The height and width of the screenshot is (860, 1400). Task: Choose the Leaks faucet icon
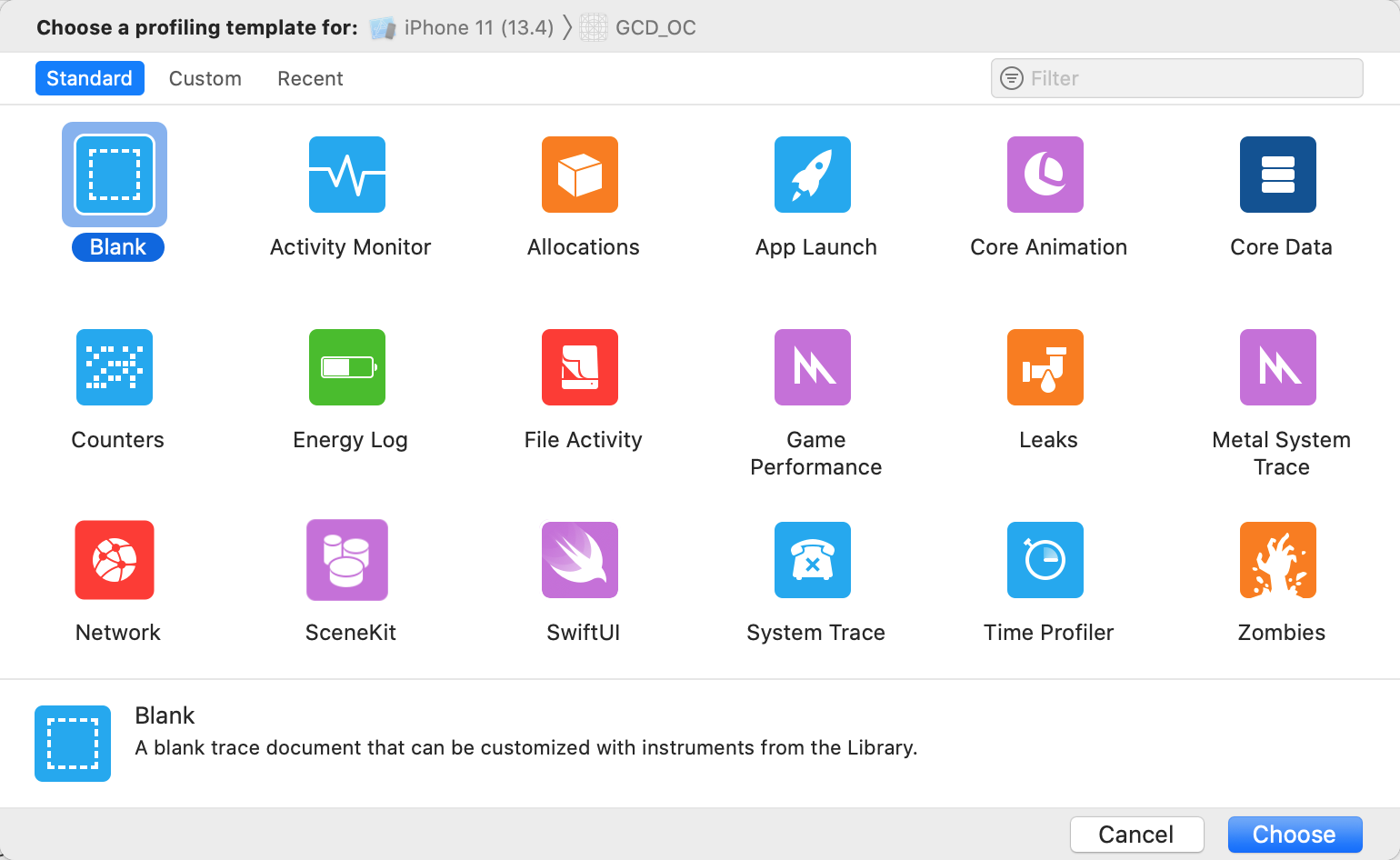(1045, 367)
